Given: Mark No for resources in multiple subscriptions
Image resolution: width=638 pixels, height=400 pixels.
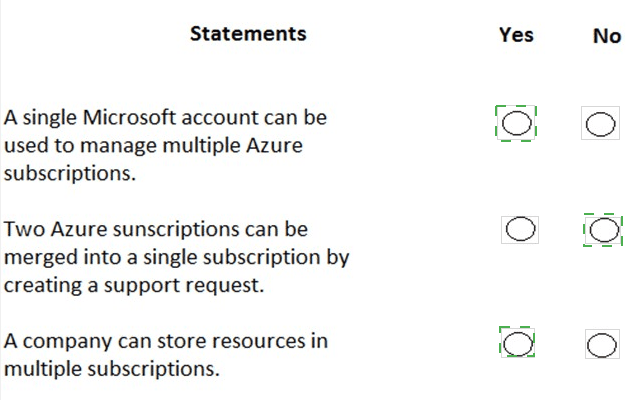Looking at the screenshot, I should [601, 346].
